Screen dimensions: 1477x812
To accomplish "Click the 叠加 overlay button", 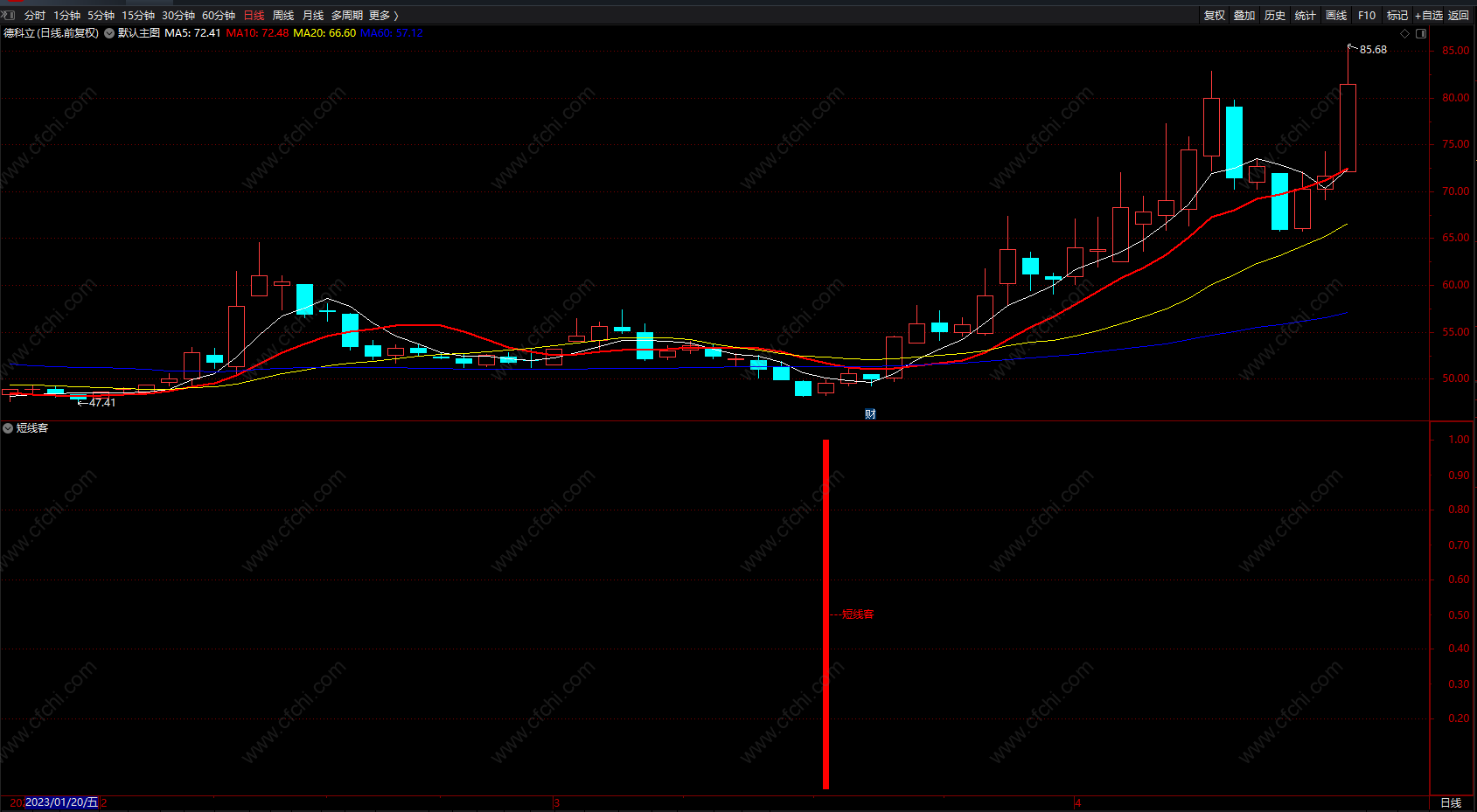I will point(1244,16).
